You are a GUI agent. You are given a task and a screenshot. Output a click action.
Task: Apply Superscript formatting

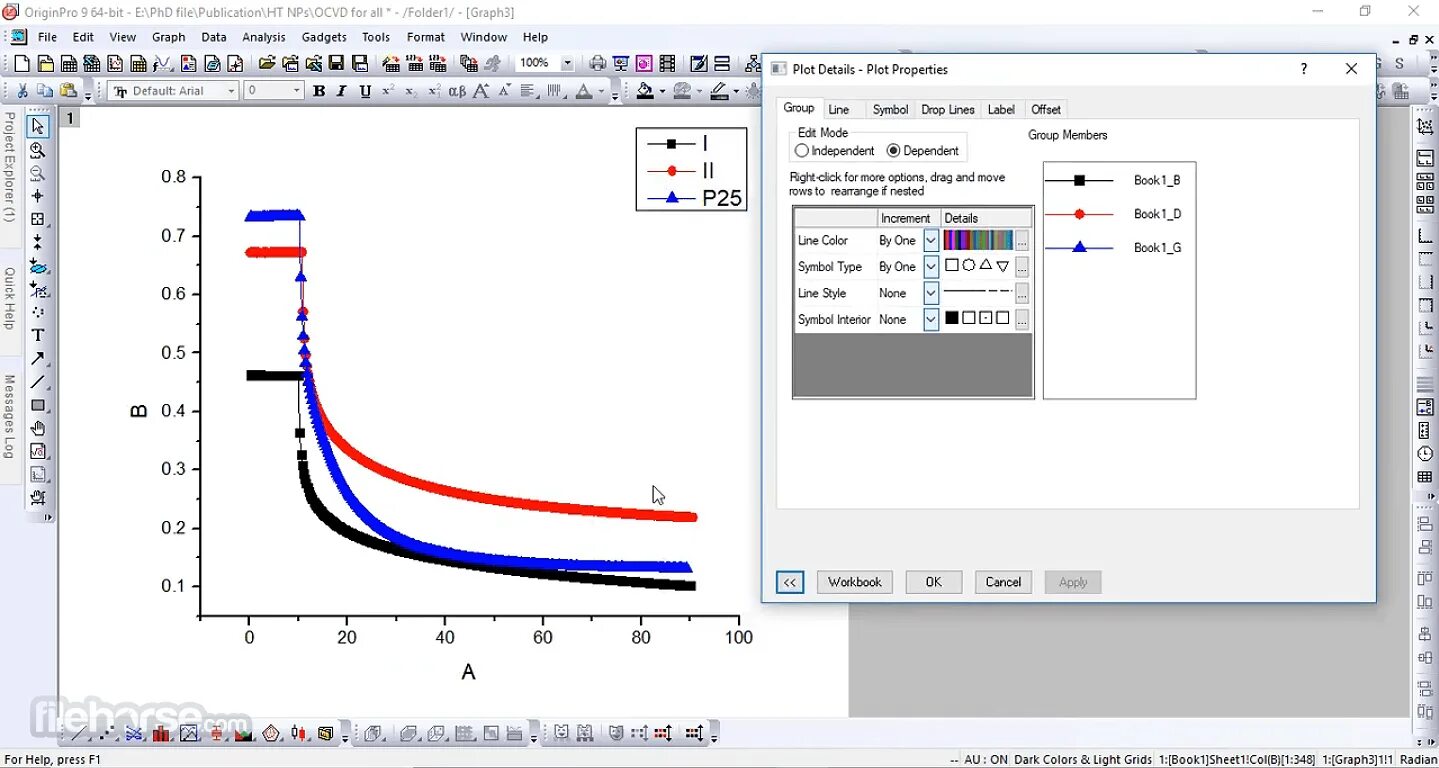[388, 91]
